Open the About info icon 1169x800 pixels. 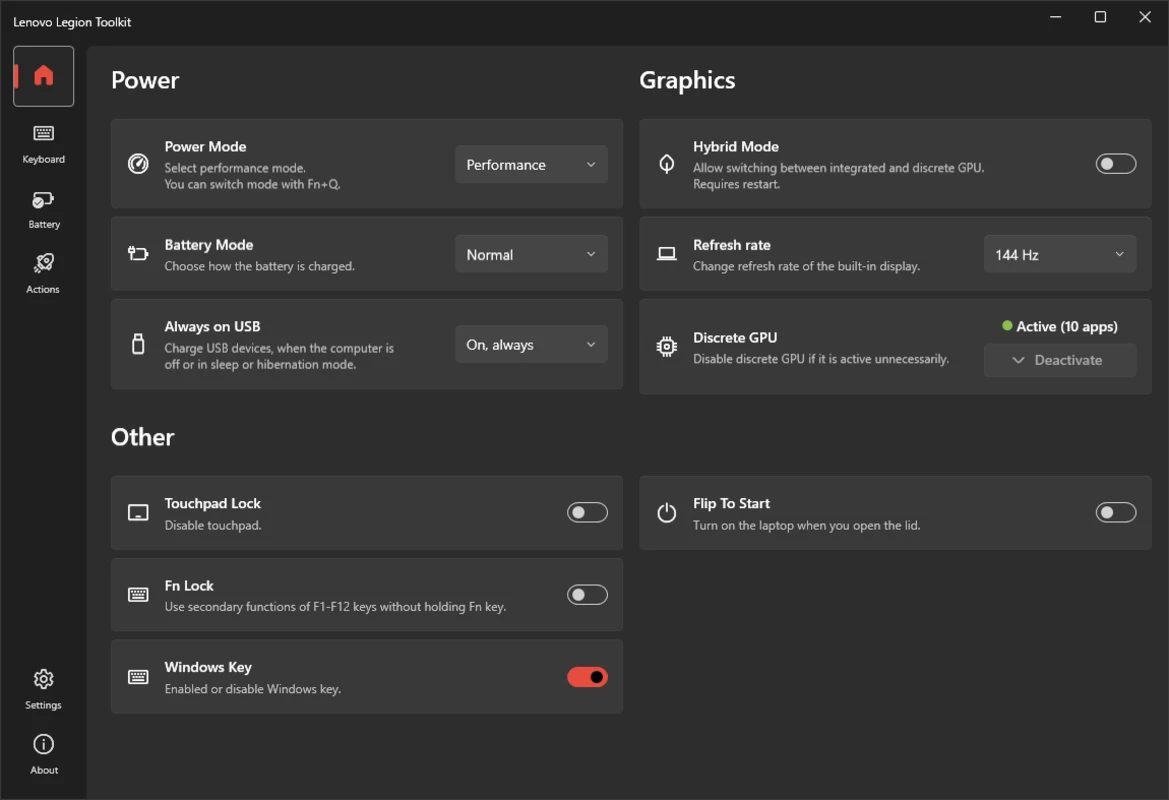pyautogui.click(x=43, y=744)
